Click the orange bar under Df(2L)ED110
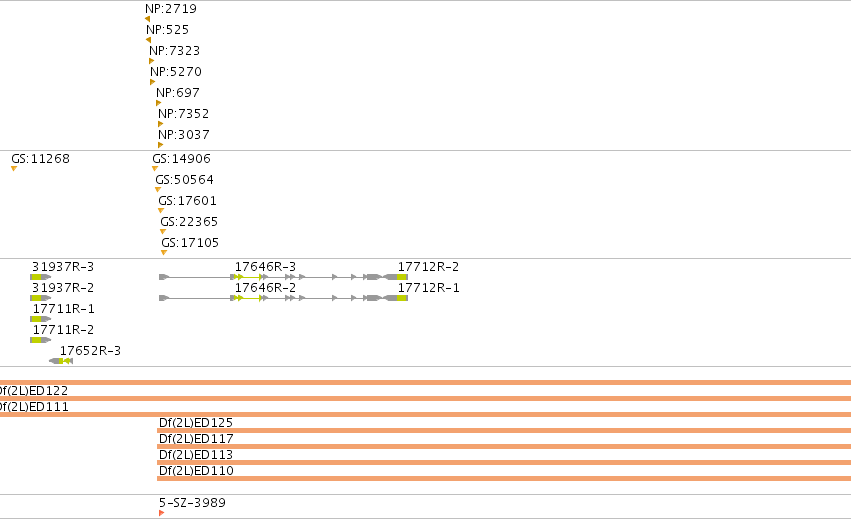The height and width of the screenshot is (519, 851). tap(504, 478)
